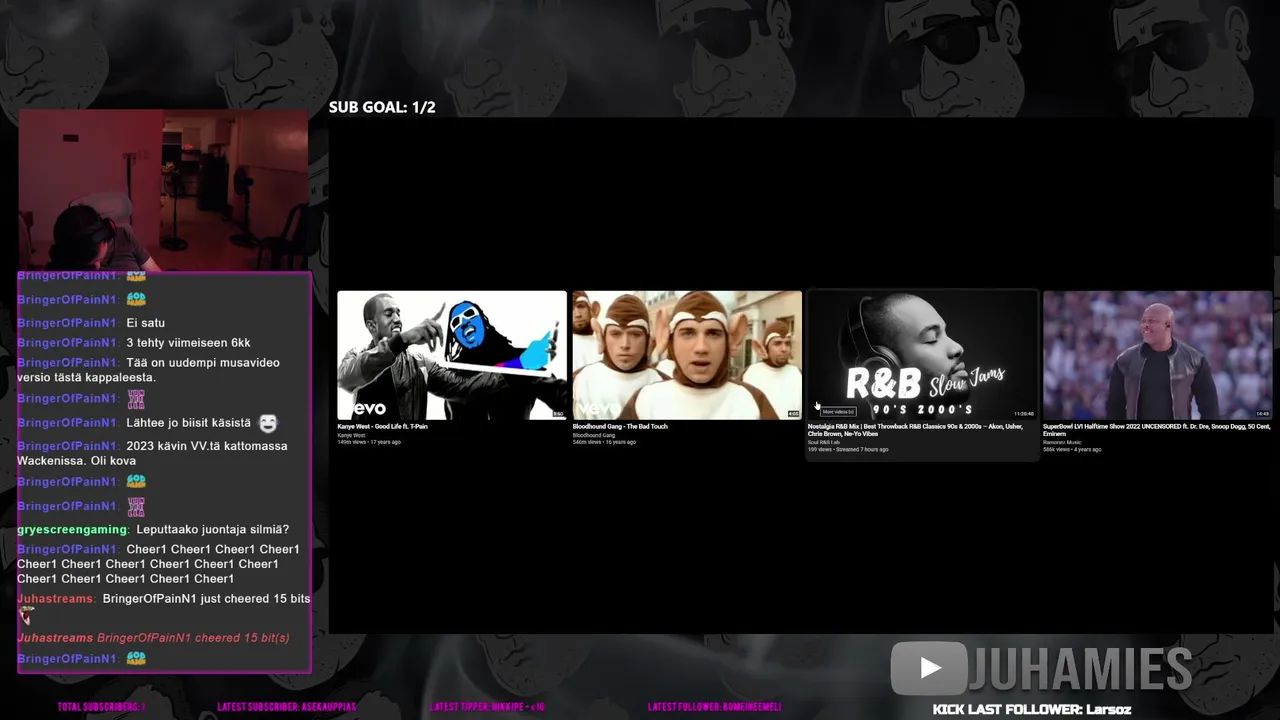Click the 'Cheer1 Cheer1' chat message

click(158, 564)
